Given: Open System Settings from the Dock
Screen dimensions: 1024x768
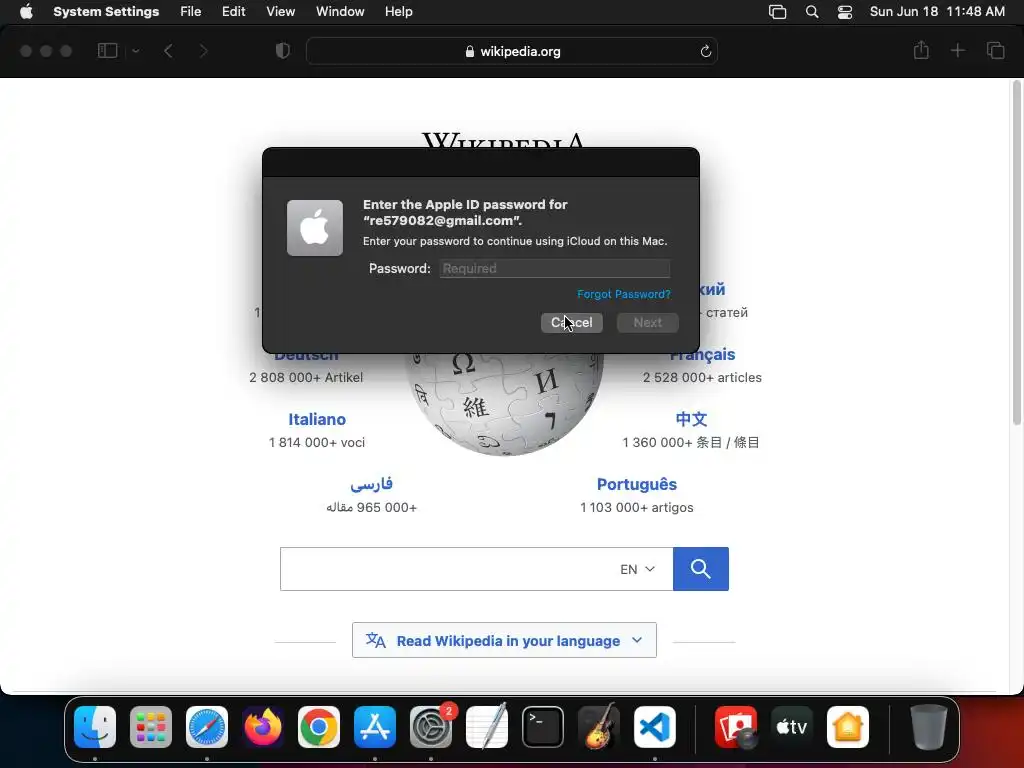Looking at the screenshot, I should click(x=431, y=727).
